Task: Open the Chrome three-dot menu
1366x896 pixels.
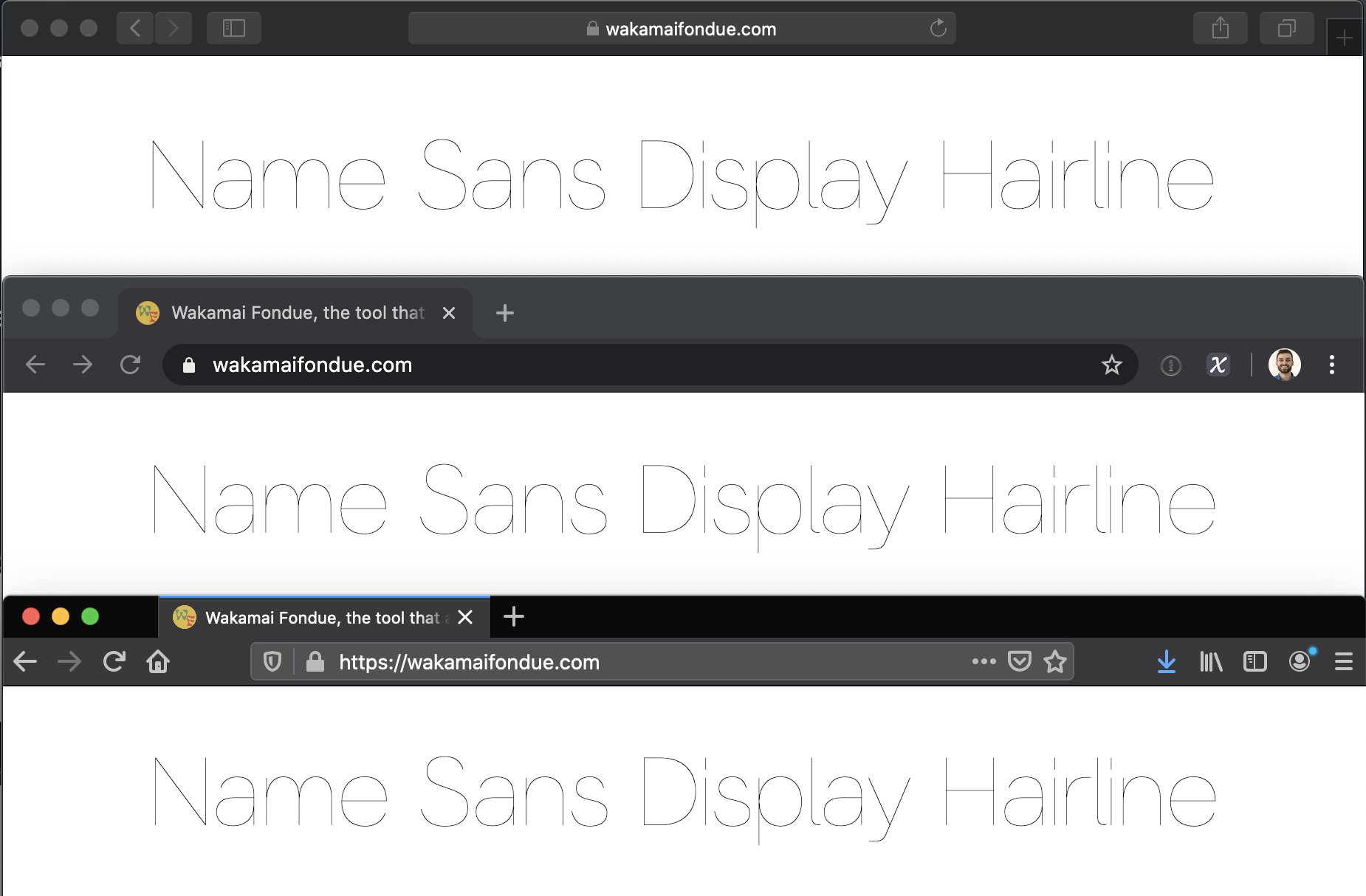Action: coord(1333,365)
